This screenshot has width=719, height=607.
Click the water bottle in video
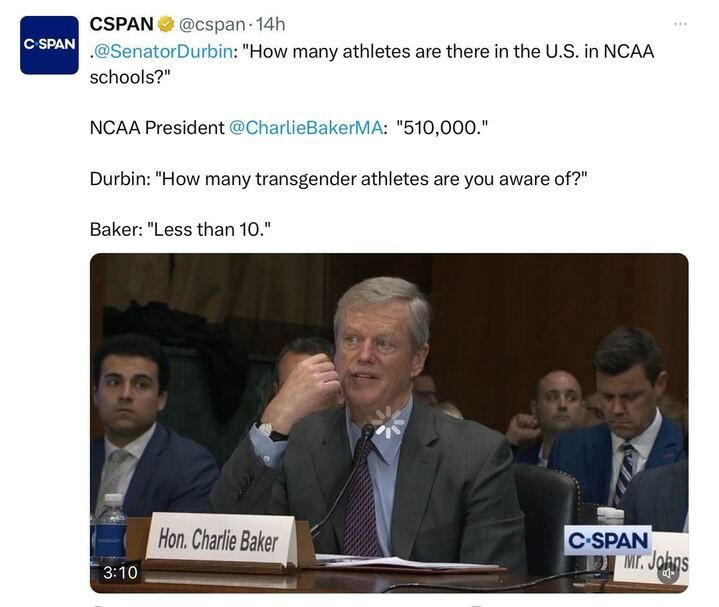(110, 528)
